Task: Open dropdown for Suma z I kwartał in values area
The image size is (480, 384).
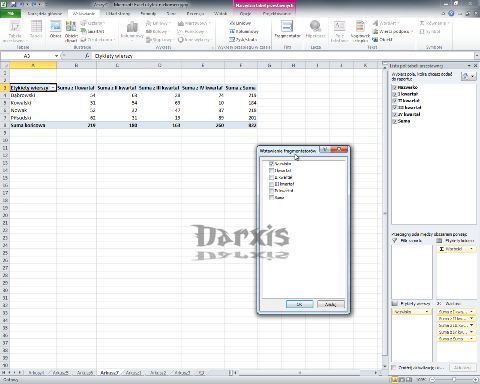Action: [x=471, y=312]
